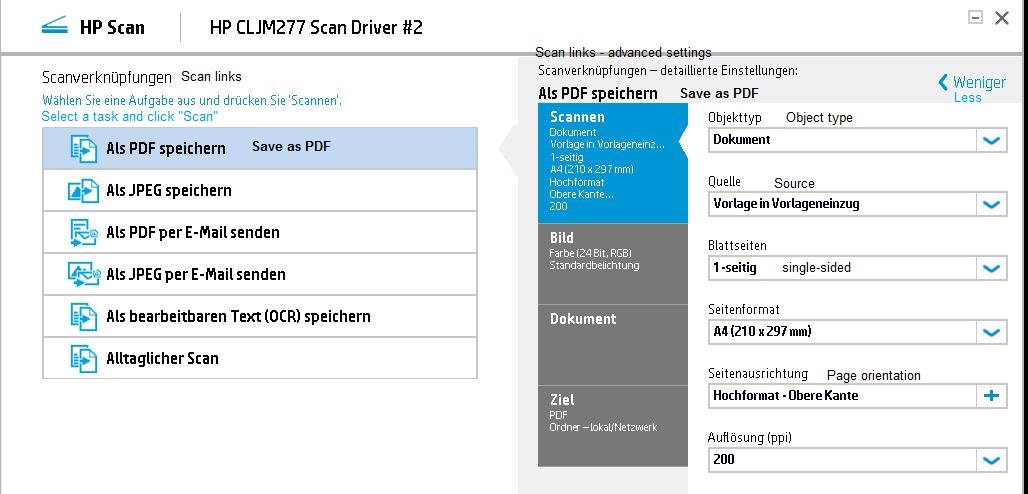Click the Als JPEG per E-Mail senden icon

coord(83,275)
